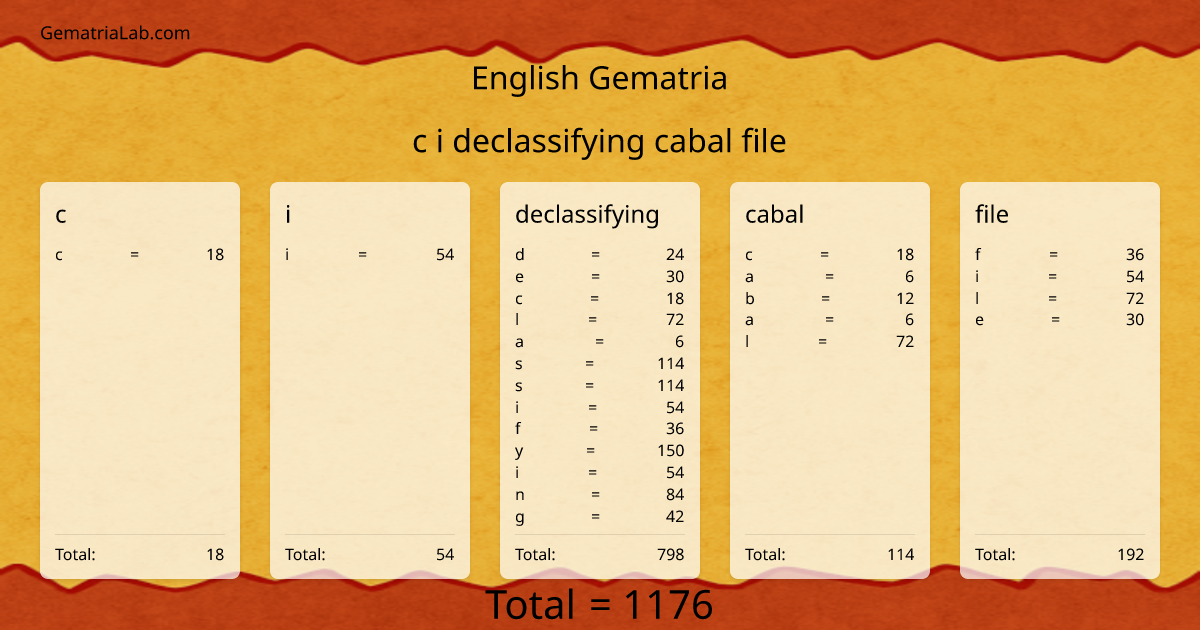Click value 42 beside letter g

coord(675,517)
